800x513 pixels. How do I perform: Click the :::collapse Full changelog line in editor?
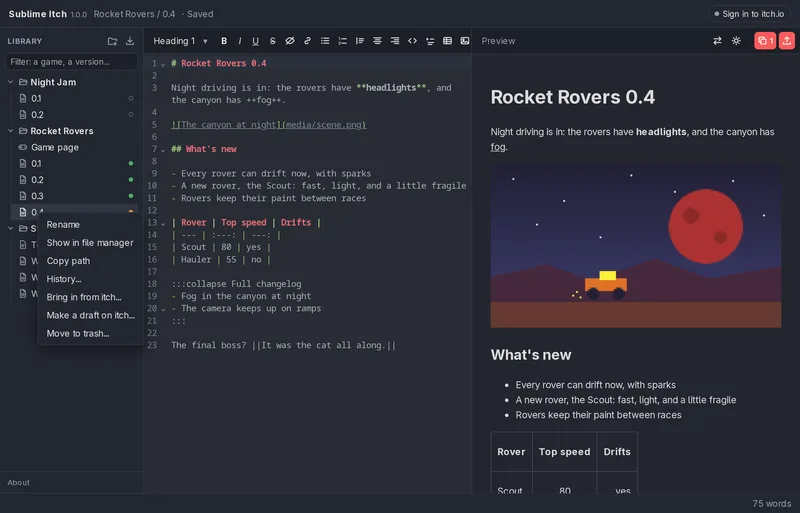pos(236,284)
